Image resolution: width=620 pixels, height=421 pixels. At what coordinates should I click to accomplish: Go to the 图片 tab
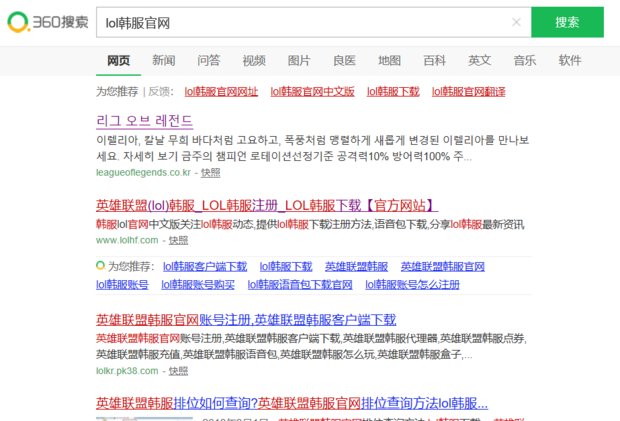(298, 60)
